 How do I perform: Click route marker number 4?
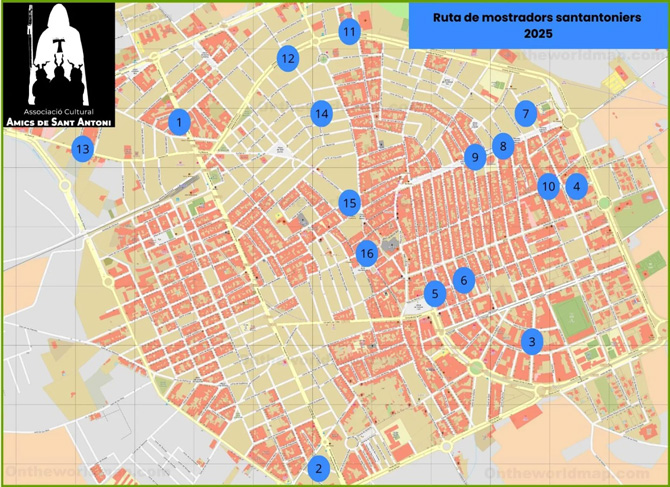[x=575, y=185]
